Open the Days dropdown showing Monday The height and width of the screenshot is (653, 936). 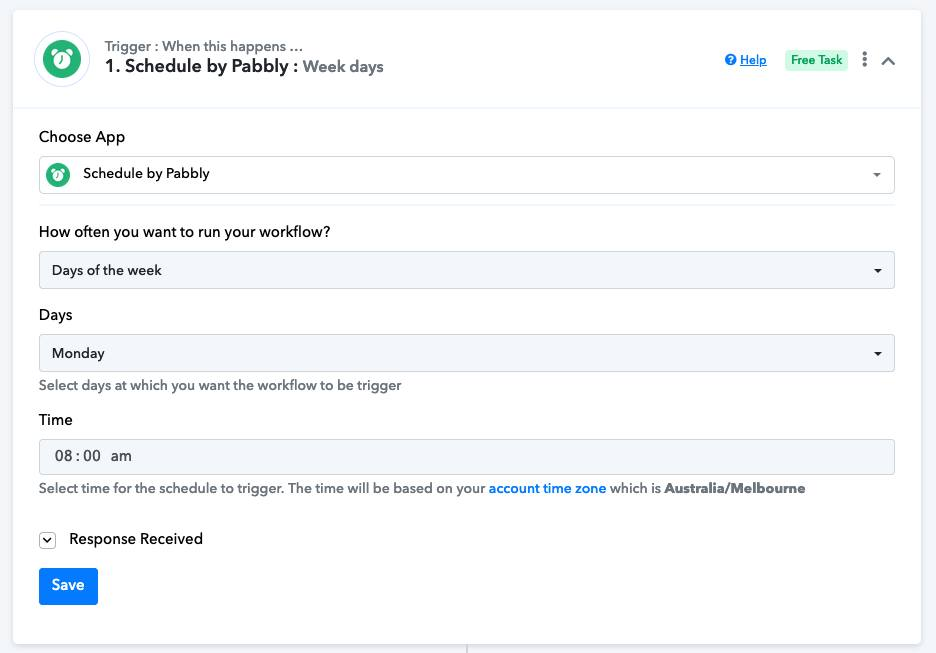467,353
